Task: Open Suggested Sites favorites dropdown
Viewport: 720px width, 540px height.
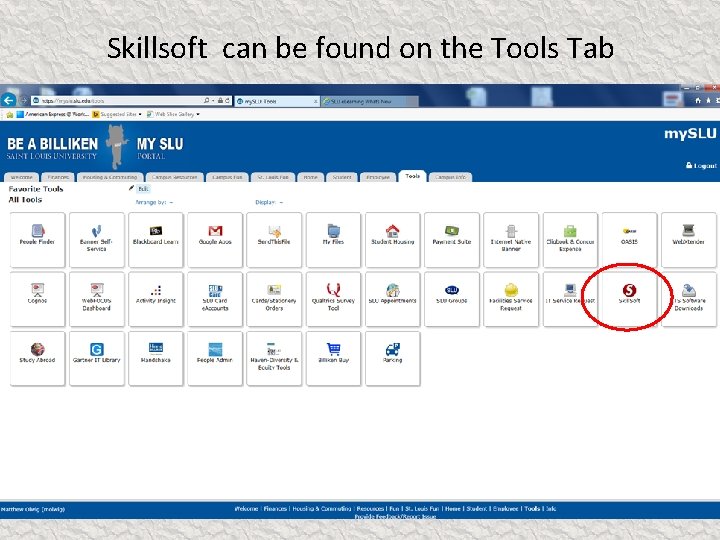Action: click(117, 114)
